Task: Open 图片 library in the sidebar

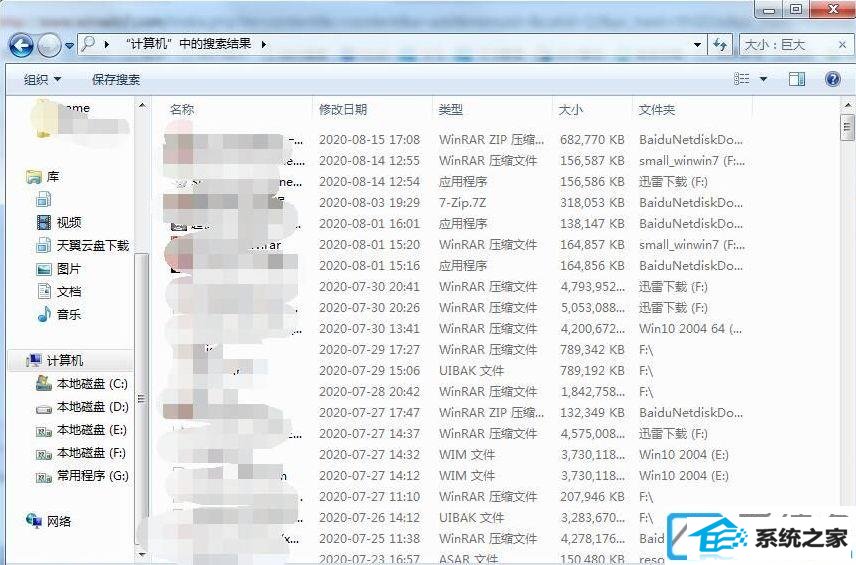Action: pos(69,269)
